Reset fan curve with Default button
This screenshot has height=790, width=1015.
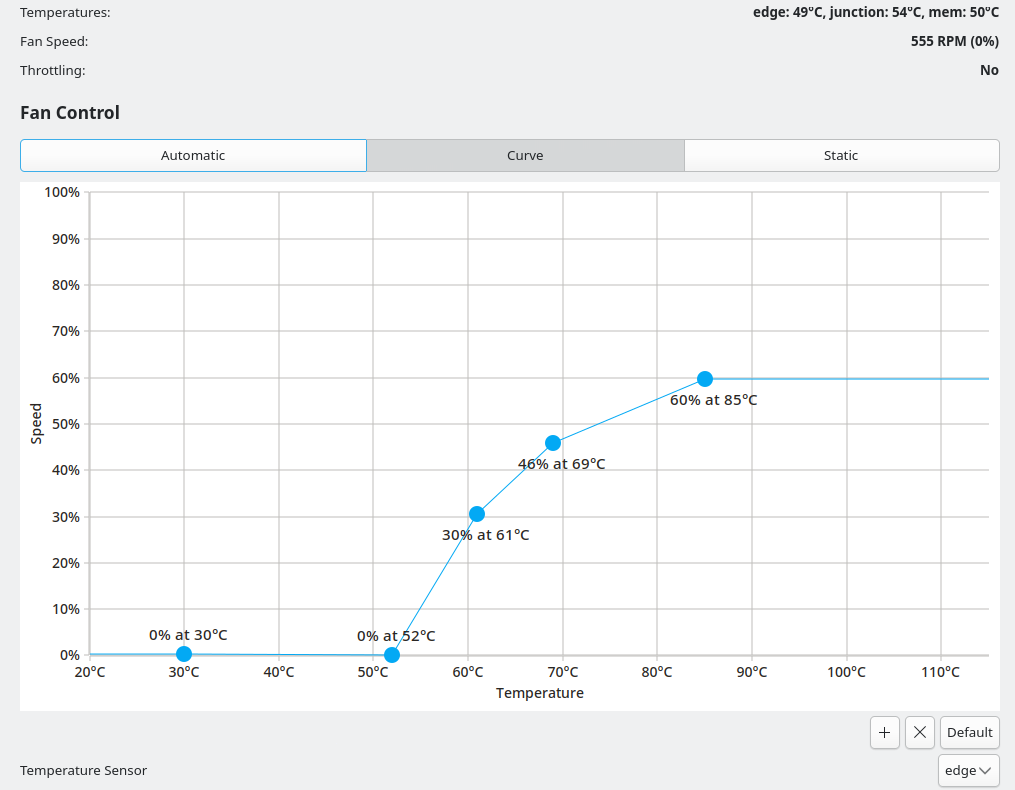969,732
